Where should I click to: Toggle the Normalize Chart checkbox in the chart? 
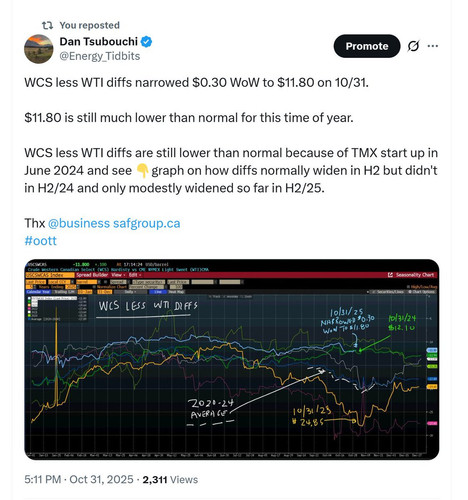[94, 287]
